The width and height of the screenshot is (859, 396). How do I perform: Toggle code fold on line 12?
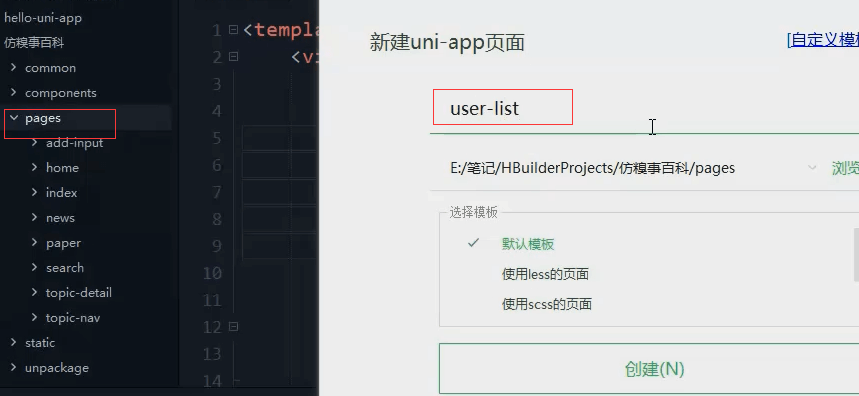click(x=233, y=326)
